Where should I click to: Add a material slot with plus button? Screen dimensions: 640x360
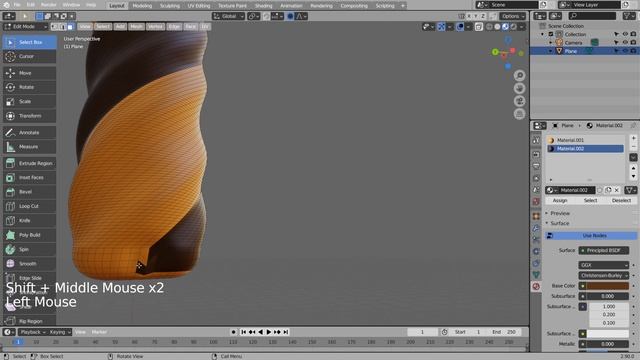(633, 138)
